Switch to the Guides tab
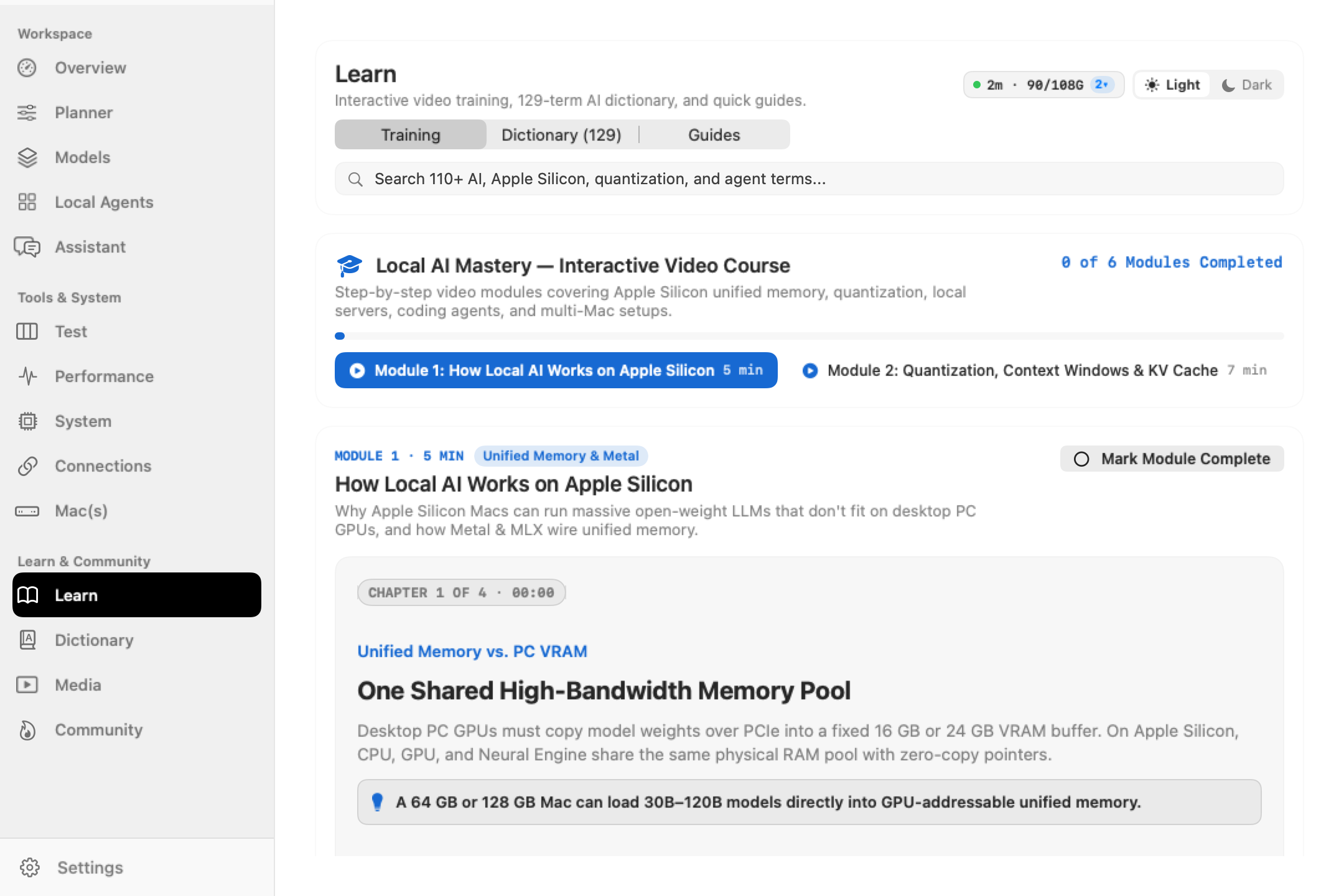Image resolution: width=1344 pixels, height=896 pixels. (x=714, y=135)
